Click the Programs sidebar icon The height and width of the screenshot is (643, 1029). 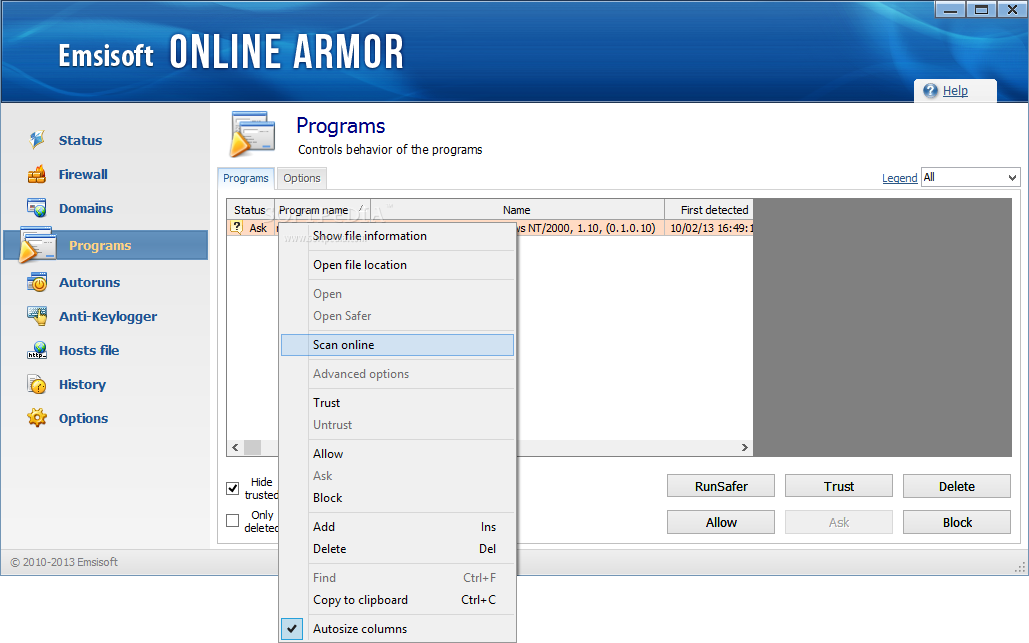37,245
